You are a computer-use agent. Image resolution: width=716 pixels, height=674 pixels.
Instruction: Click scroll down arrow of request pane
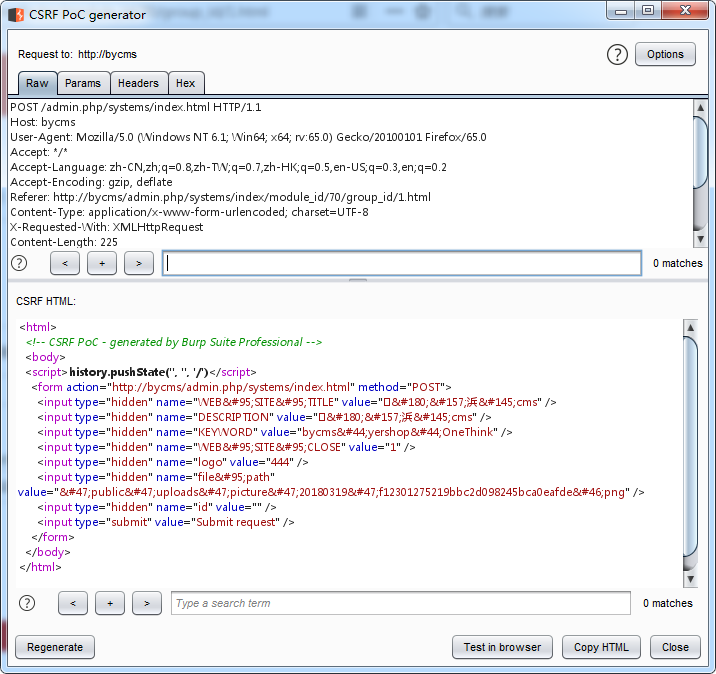[x=700, y=239]
